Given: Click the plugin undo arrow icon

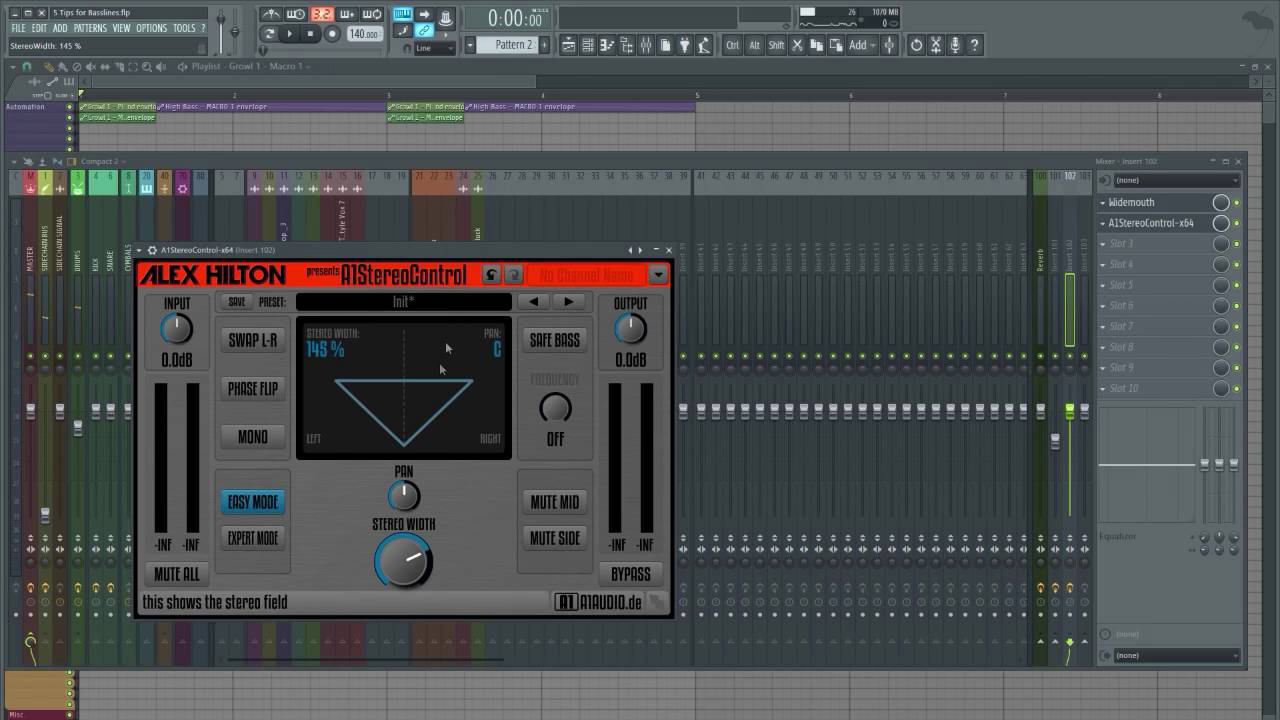Looking at the screenshot, I should [491, 274].
